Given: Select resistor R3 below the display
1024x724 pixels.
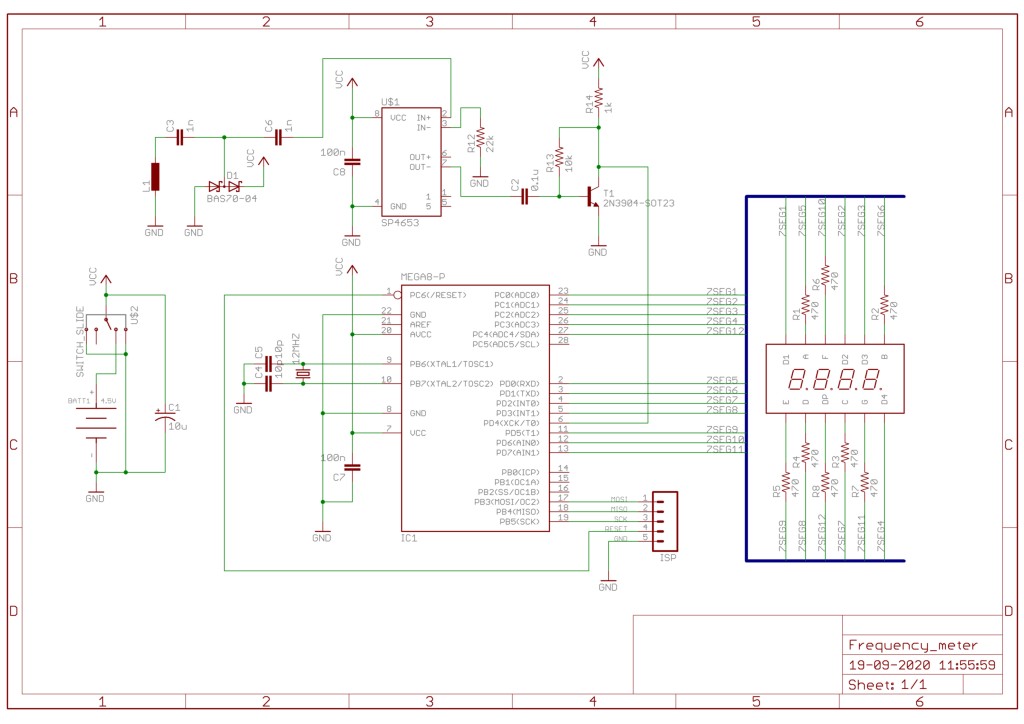Looking at the screenshot, I should point(845,453).
